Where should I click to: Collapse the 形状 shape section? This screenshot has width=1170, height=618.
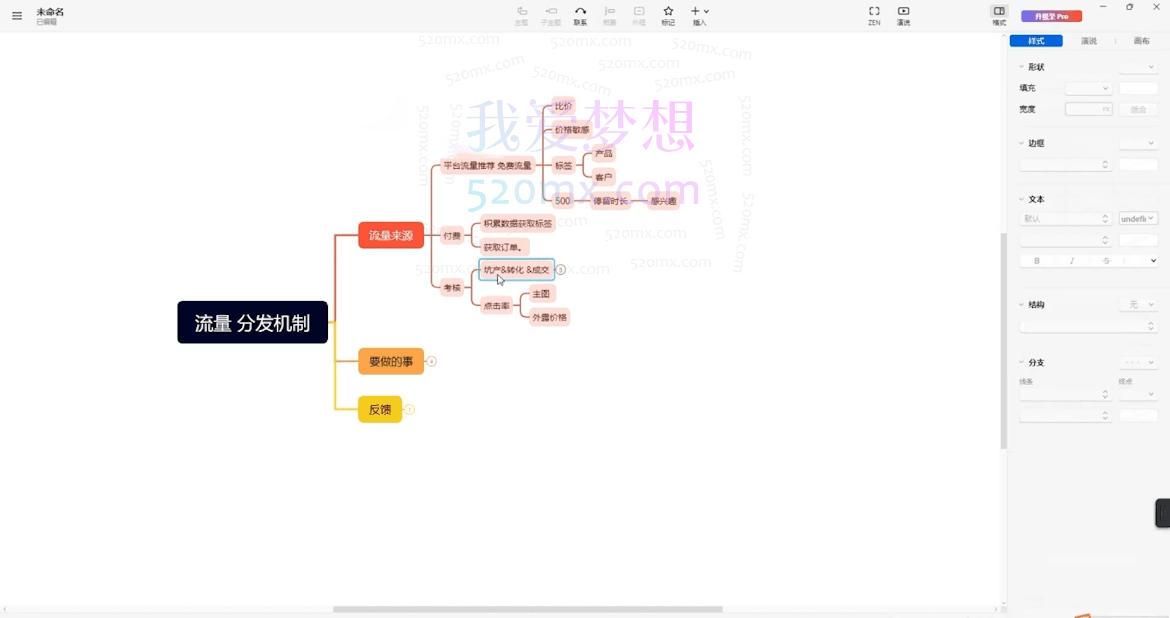1021,67
